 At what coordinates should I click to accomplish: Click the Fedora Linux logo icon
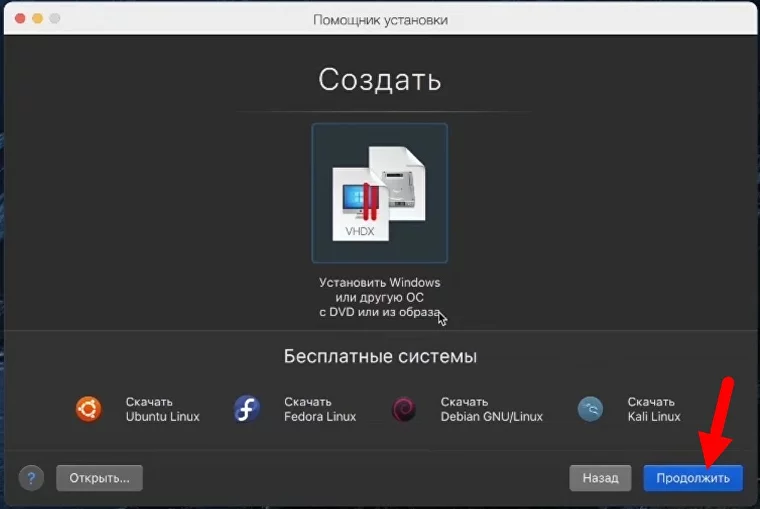247,409
